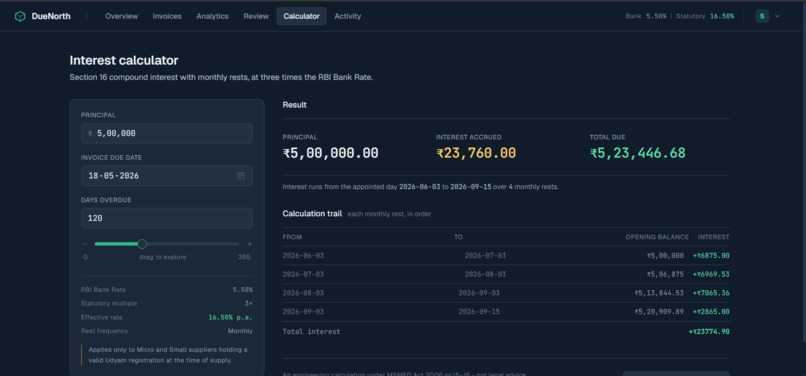Click the Statutory 16.50% rate indicator
This screenshot has width=806, height=376.
[x=705, y=16]
